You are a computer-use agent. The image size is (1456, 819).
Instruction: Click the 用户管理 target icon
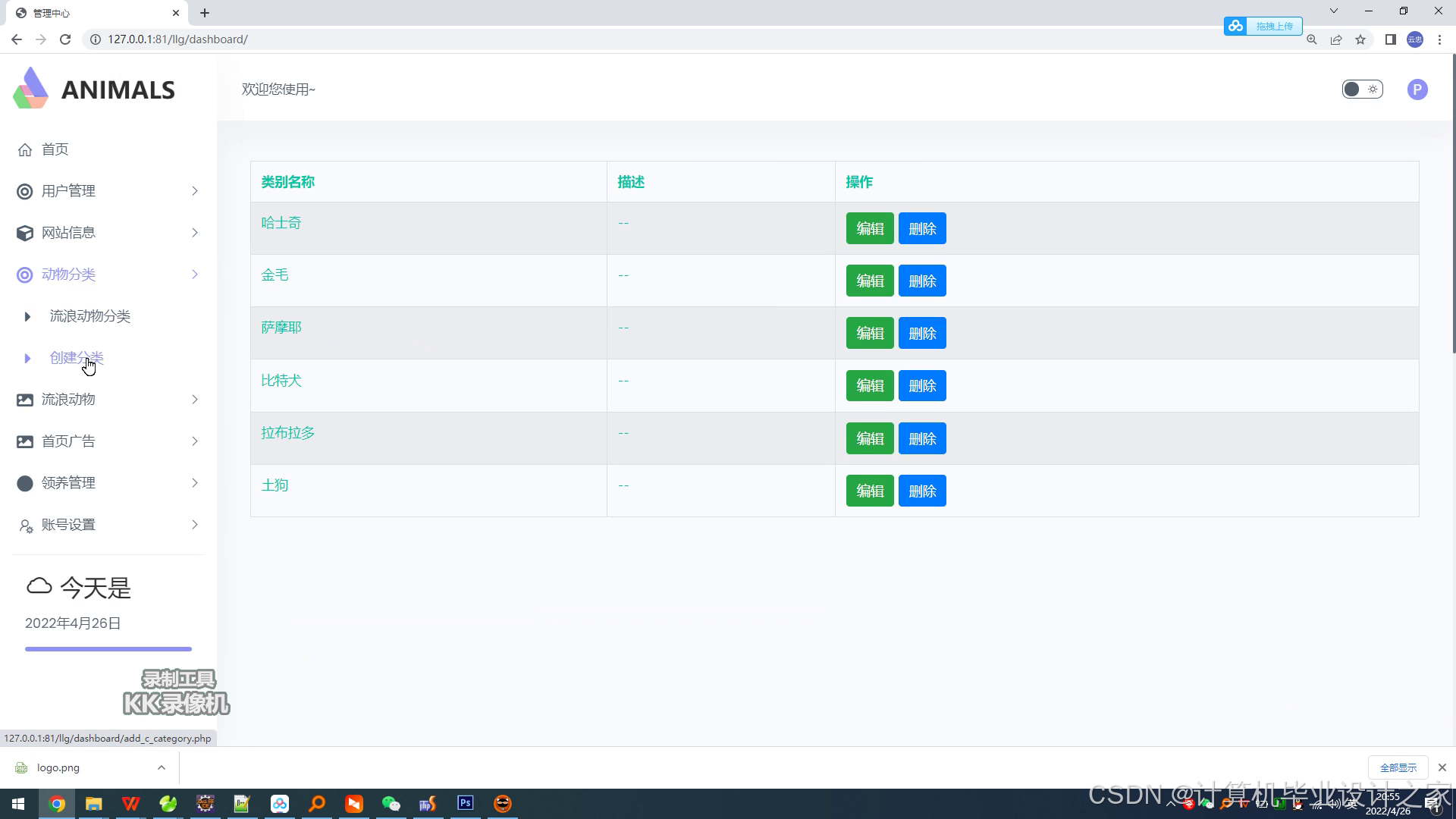(x=25, y=191)
